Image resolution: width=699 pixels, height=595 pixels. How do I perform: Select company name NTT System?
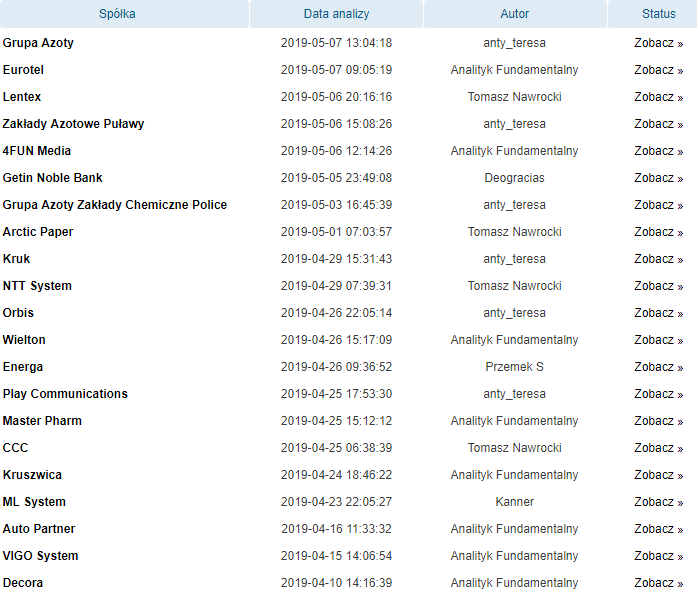coord(37,286)
